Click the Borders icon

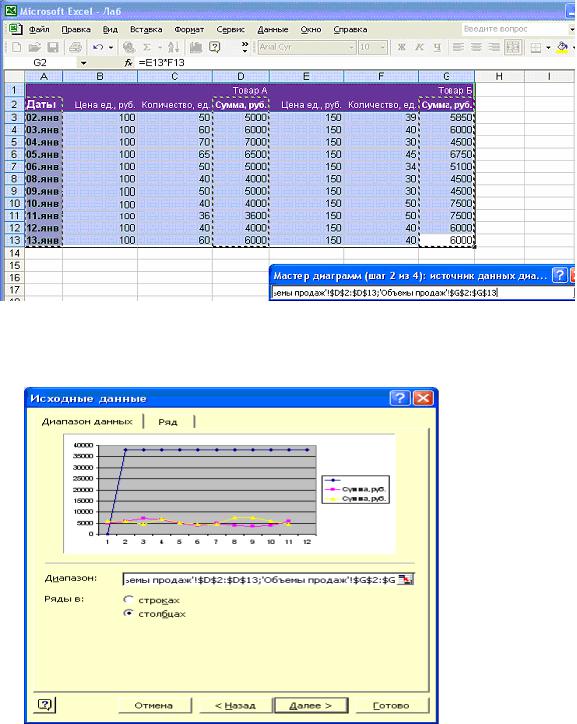point(536,47)
